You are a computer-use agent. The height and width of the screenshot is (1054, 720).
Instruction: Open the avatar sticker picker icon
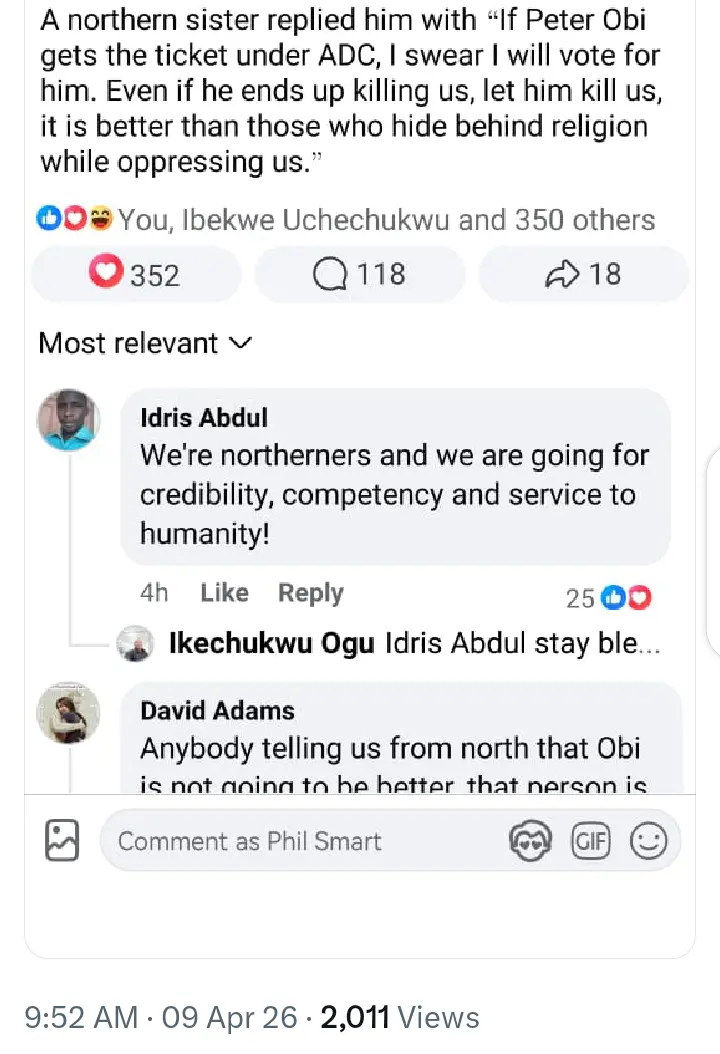(x=530, y=841)
